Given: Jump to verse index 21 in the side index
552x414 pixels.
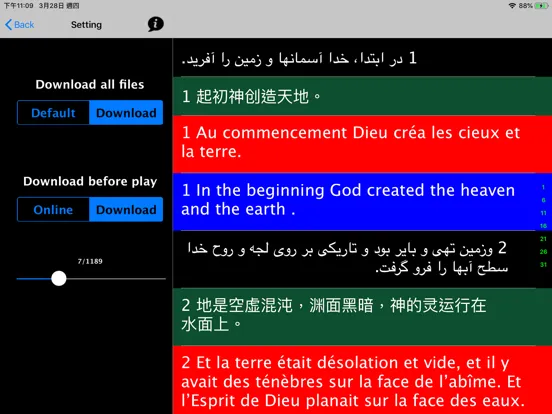Looking at the screenshot, I should [x=543, y=239].
